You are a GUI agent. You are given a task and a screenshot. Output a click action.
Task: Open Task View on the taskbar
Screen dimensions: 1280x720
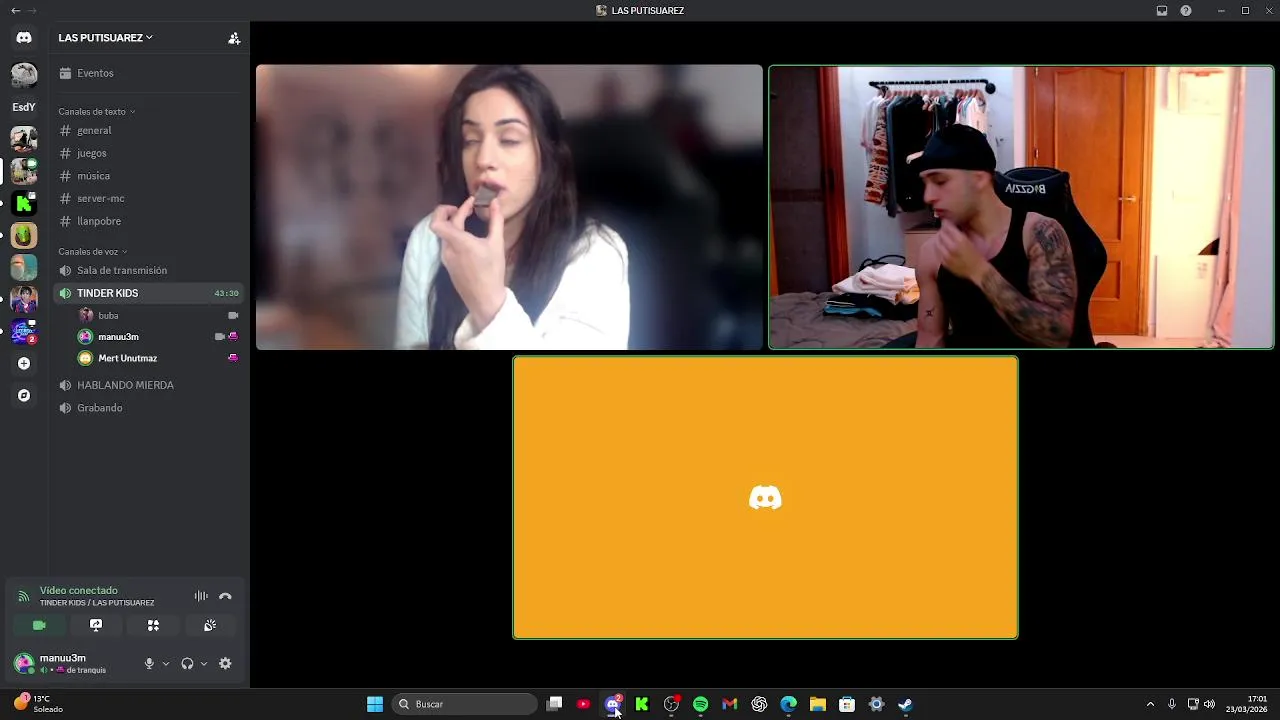coord(555,704)
